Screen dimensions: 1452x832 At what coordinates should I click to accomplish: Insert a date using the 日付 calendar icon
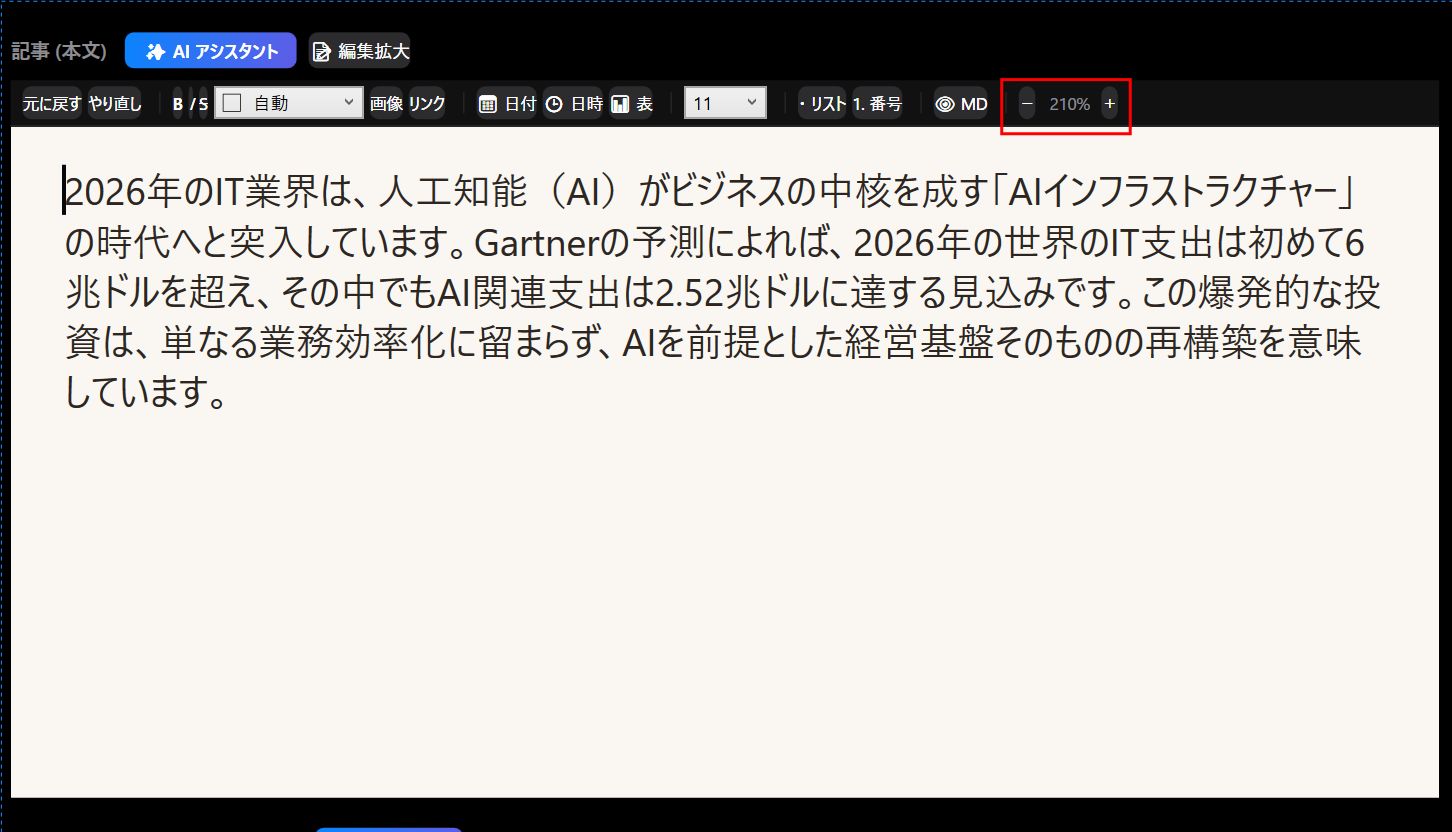tap(506, 102)
